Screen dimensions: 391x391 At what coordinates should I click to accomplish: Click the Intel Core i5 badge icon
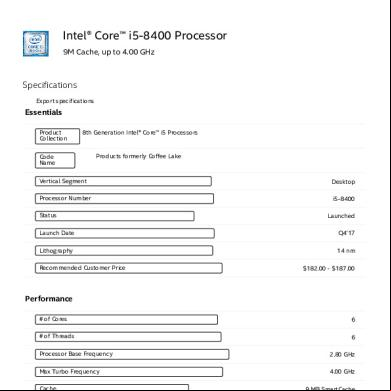36,44
